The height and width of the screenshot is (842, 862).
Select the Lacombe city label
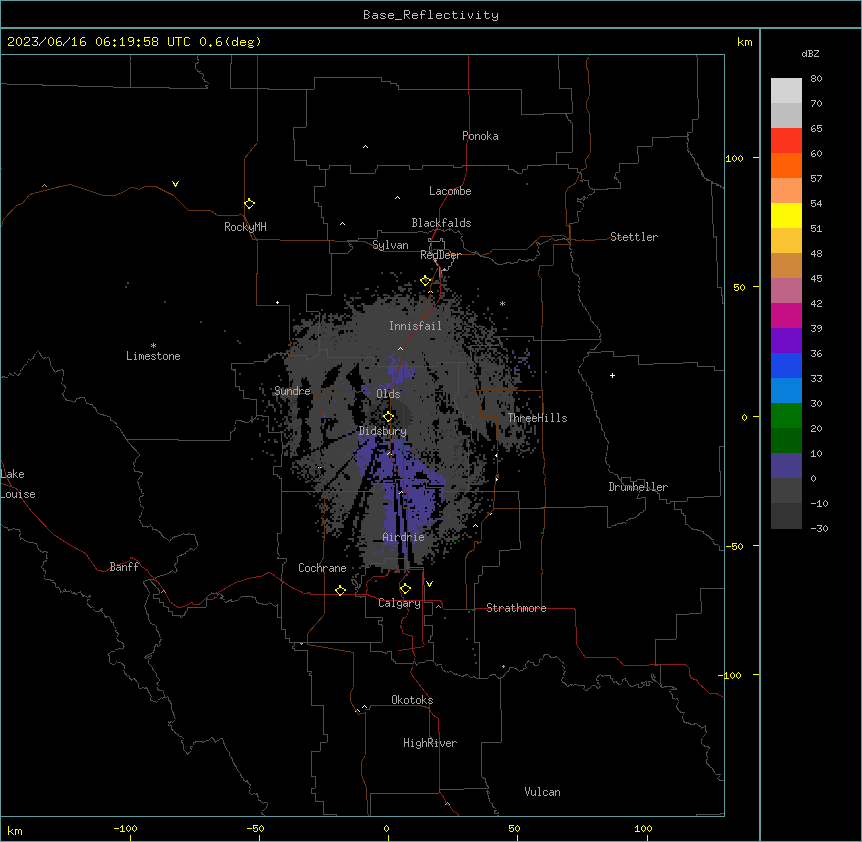coord(450,191)
